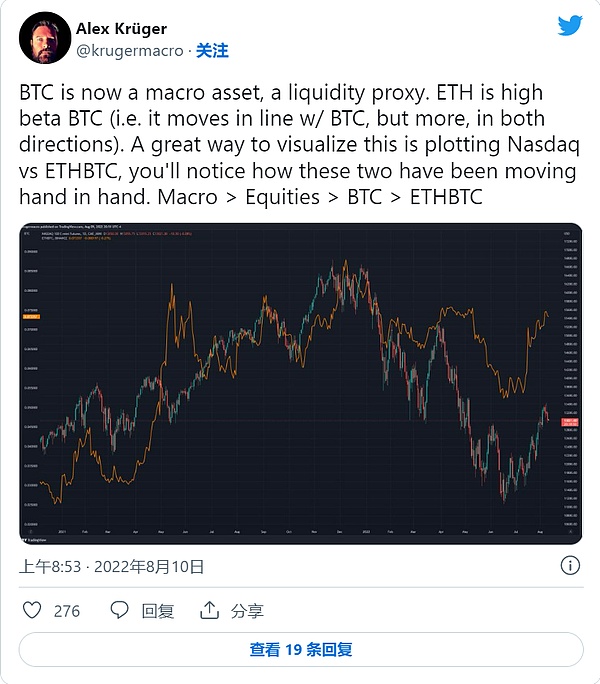Screen dimensions: 600x684
Task: View all replies via 查看 19 条回复
Action: pyautogui.click(x=301, y=650)
